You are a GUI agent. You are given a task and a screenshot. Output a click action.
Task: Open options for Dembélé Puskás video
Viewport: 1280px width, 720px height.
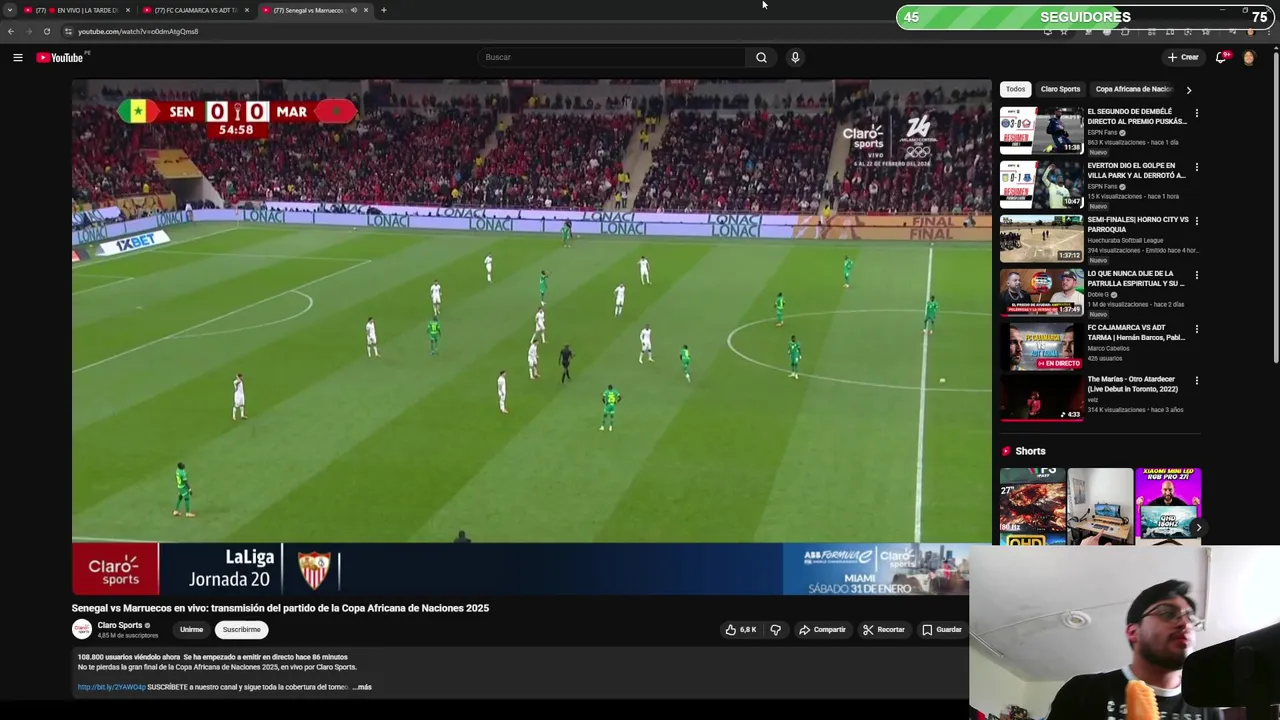[1196, 113]
